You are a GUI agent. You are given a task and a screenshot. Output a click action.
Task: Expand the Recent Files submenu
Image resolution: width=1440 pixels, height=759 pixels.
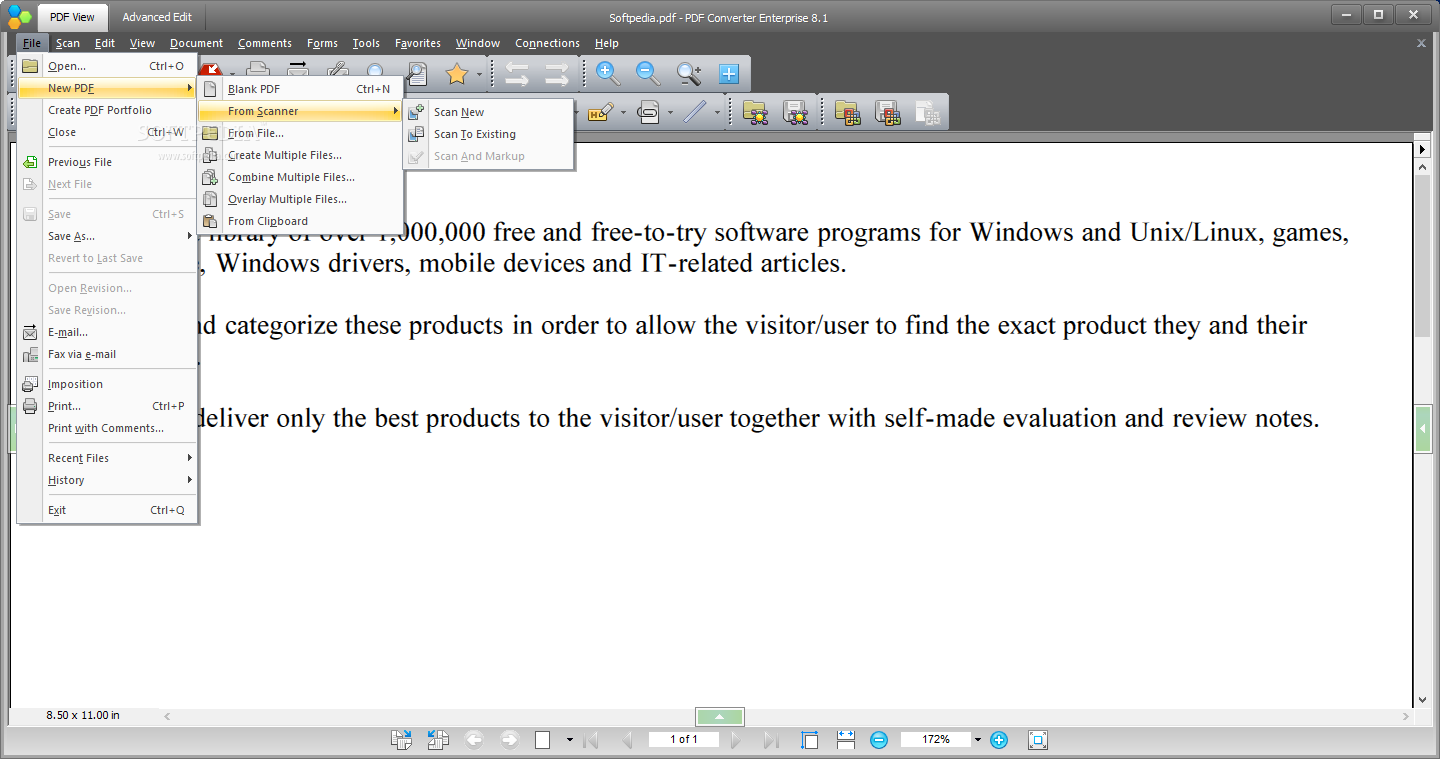click(x=108, y=458)
